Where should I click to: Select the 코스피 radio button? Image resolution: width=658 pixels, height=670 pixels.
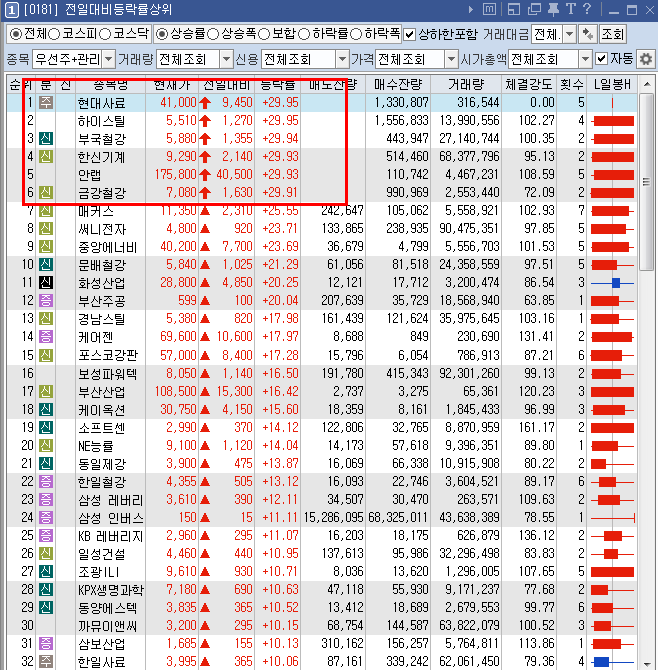tap(54, 34)
